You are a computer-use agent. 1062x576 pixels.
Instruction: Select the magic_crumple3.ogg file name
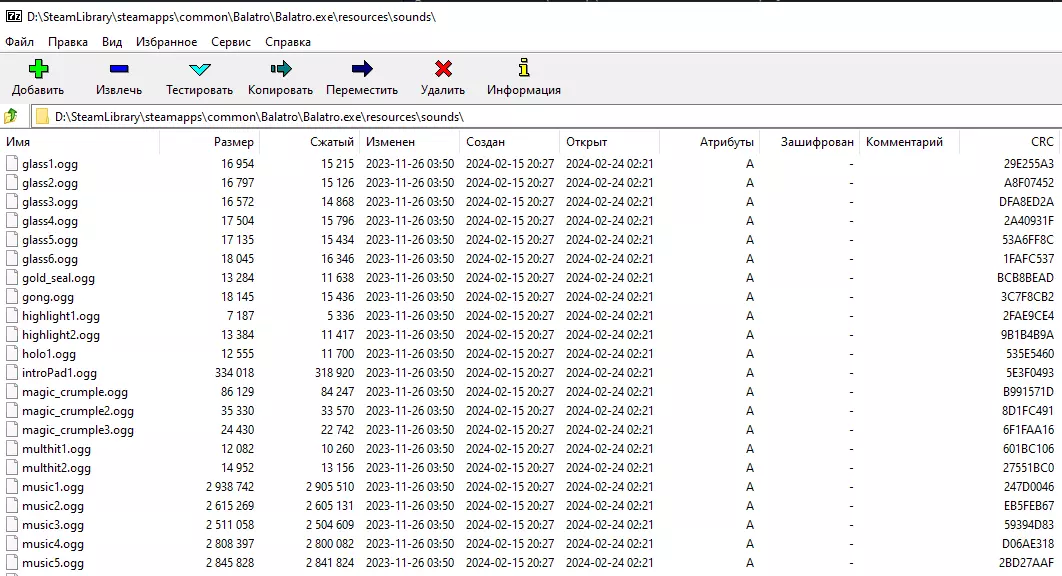78,430
